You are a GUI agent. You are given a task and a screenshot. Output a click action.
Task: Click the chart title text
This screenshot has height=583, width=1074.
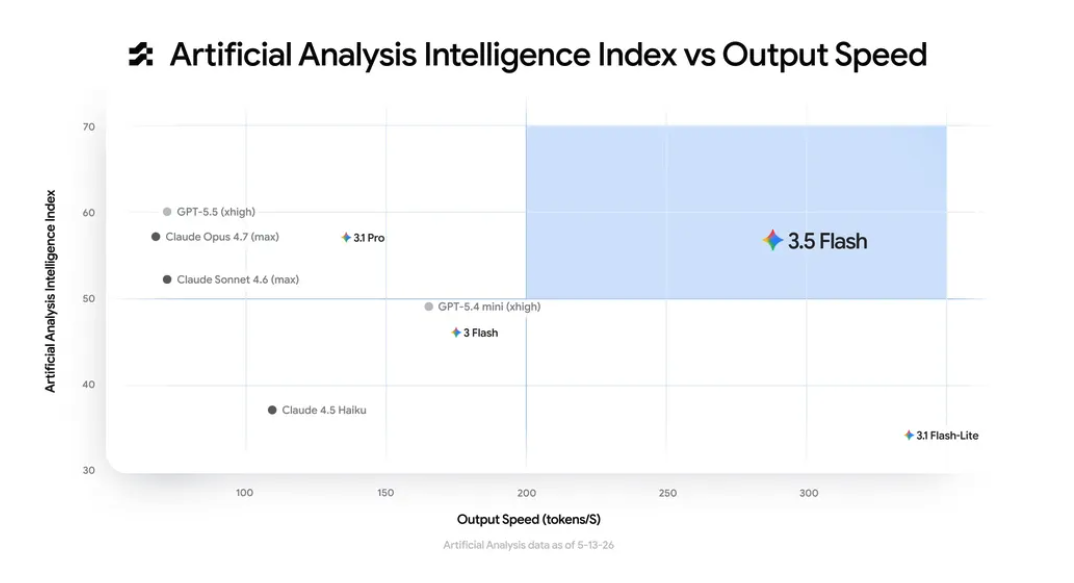click(x=548, y=55)
